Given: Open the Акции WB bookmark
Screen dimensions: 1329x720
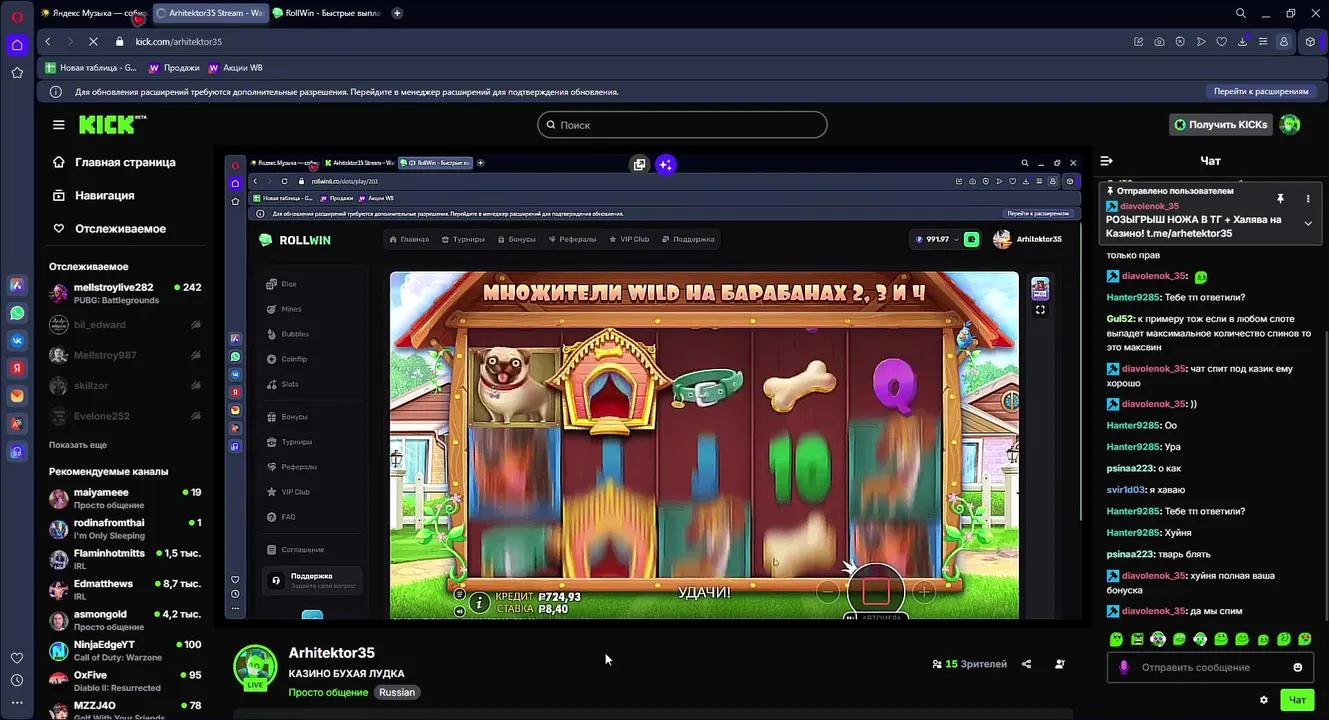Looking at the screenshot, I should click(235, 68).
